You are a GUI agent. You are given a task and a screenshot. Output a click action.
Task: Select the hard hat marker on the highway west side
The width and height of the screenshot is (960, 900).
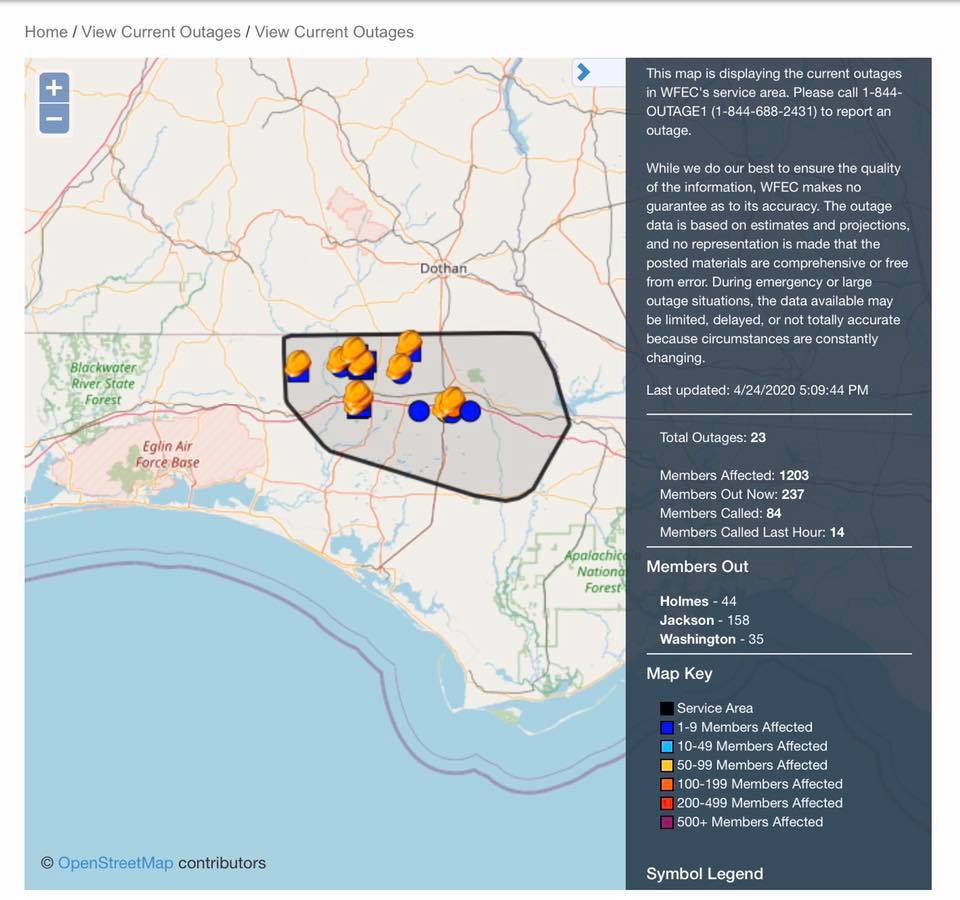pyautogui.click(x=358, y=399)
